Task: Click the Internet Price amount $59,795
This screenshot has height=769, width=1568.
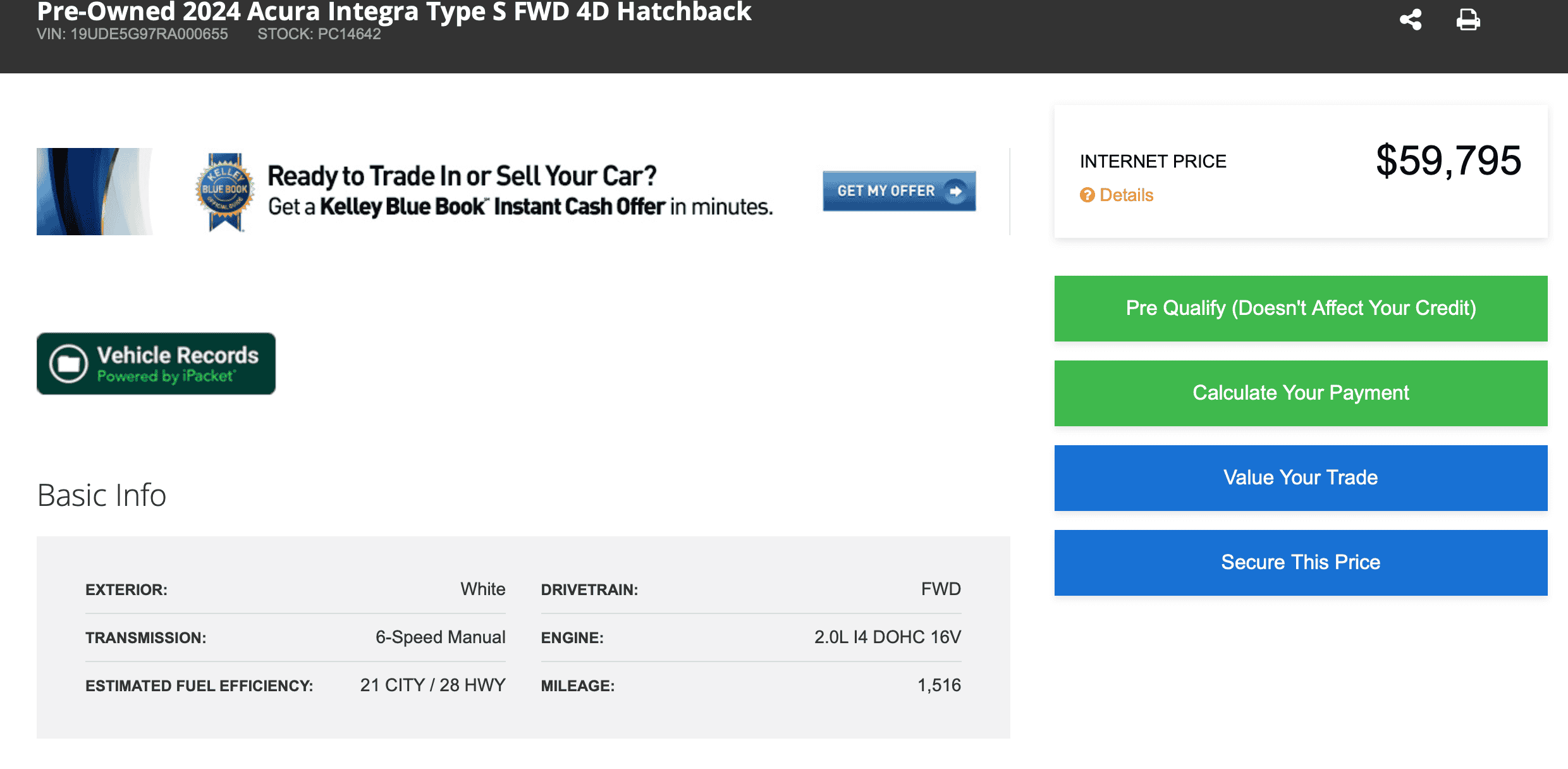Action: [1448, 160]
